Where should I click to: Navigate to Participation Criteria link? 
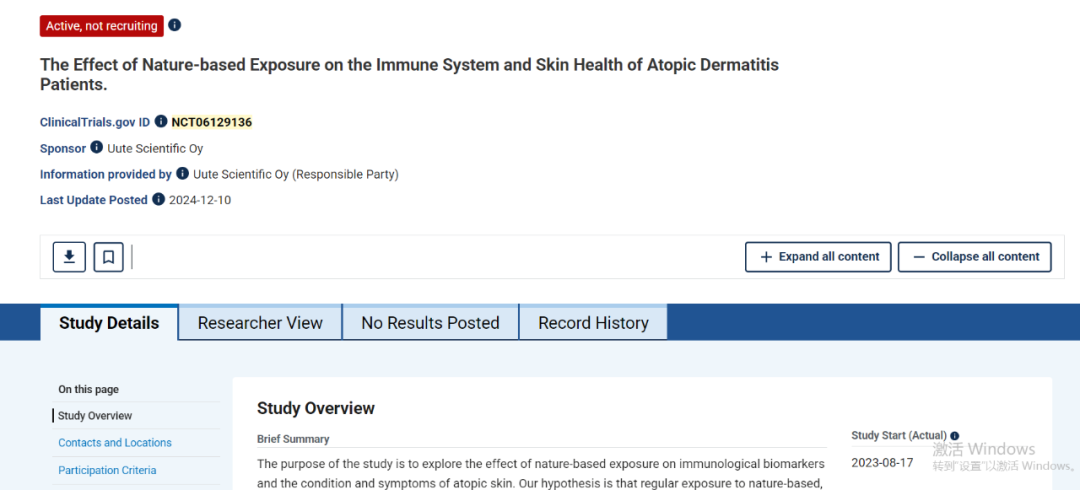click(107, 470)
